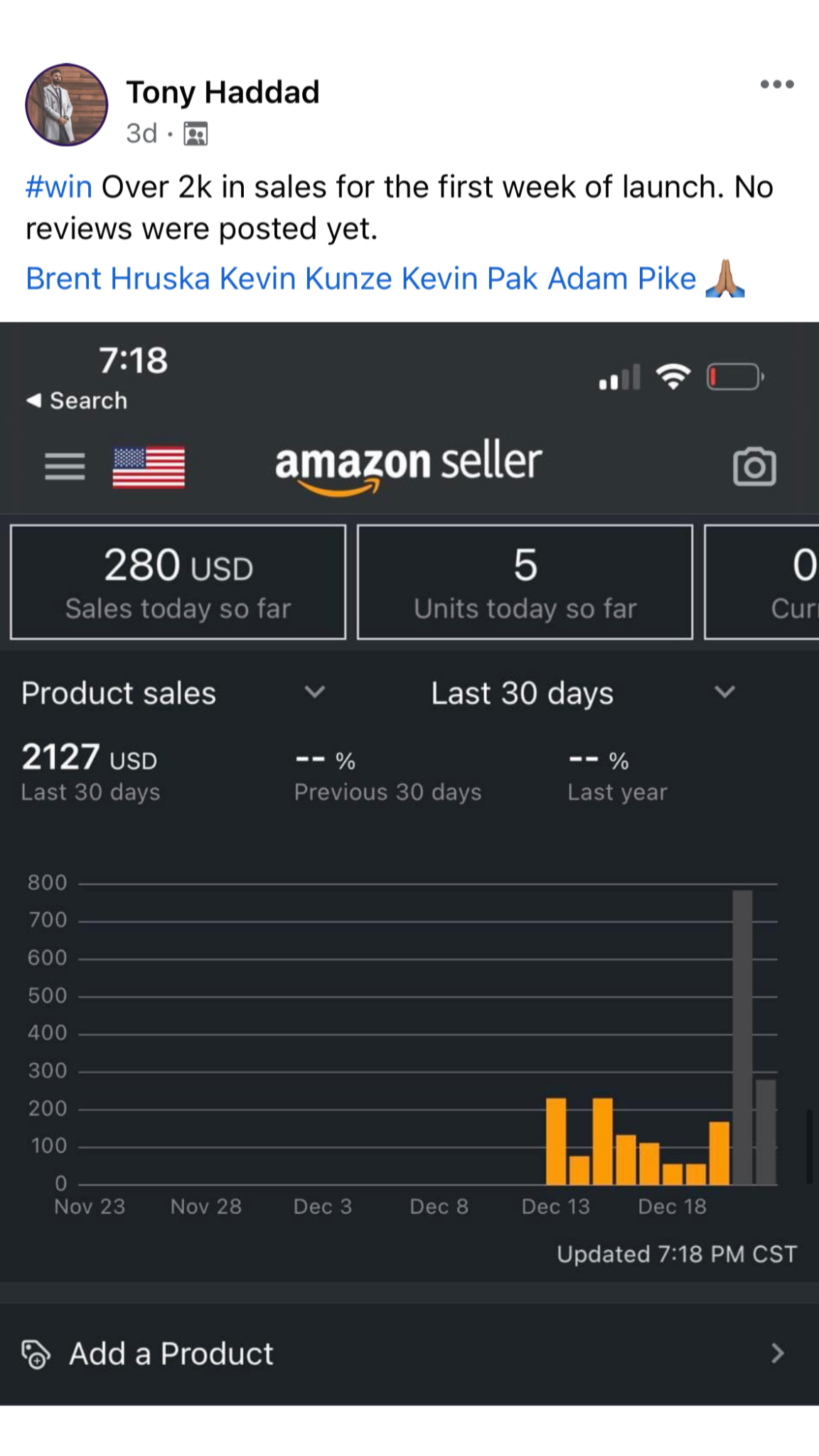Tap the Add a Product tag icon
The image size is (819, 1456).
coord(36,1354)
